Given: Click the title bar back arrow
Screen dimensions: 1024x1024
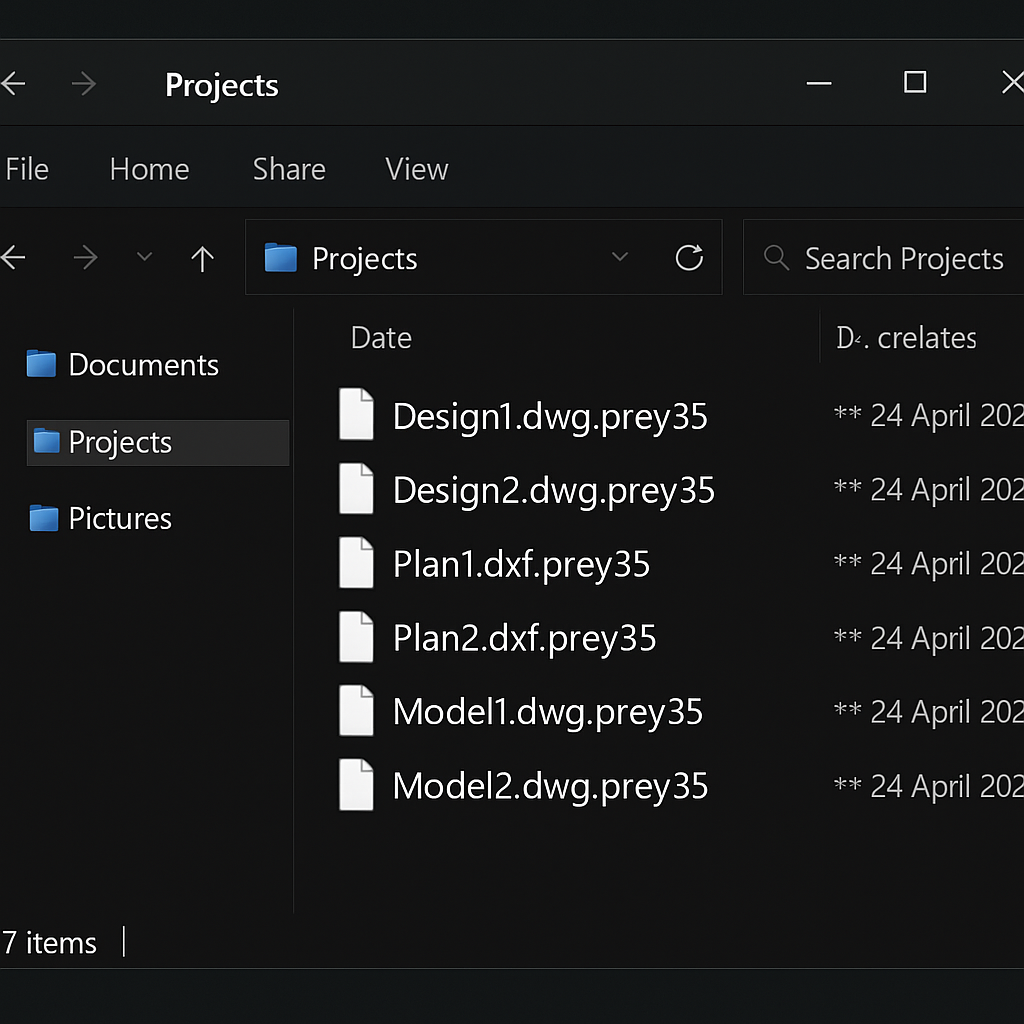Looking at the screenshot, I should (13, 85).
